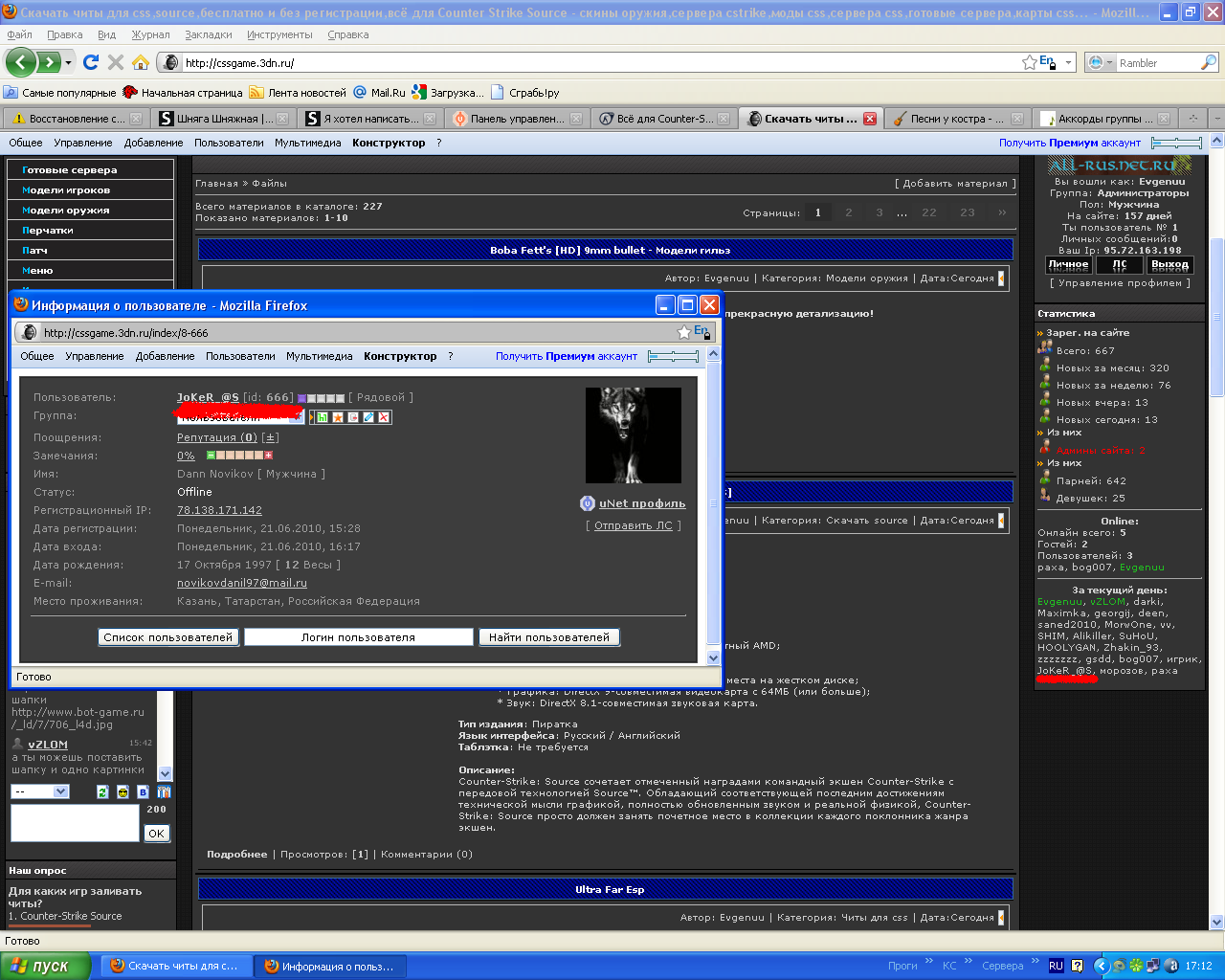The height and width of the screenshot is (980, 1225).
Task: Switch to 'Аккорды группы' tab
Action: click(x=1104, y=119)
